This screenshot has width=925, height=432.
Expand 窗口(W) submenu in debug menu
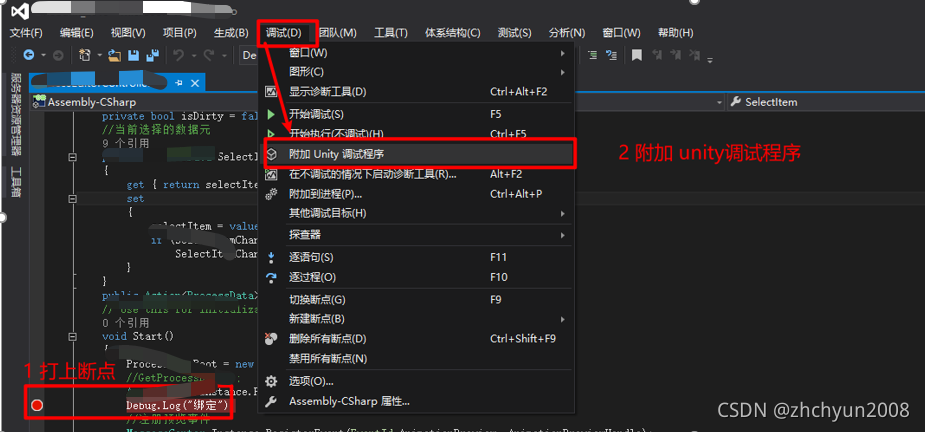pyautogui.click(x=418, y=54)
